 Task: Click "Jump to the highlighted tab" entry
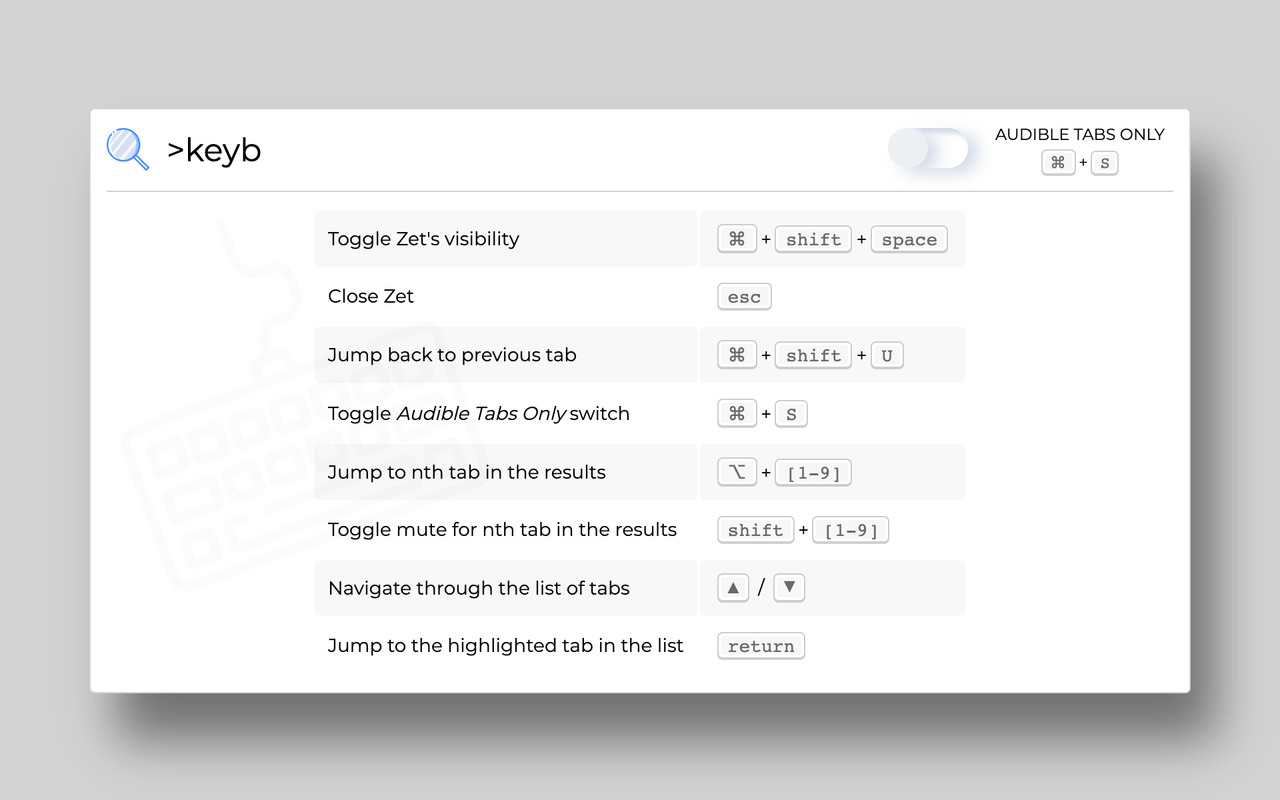pyautogui.click(x=506, y=646)
